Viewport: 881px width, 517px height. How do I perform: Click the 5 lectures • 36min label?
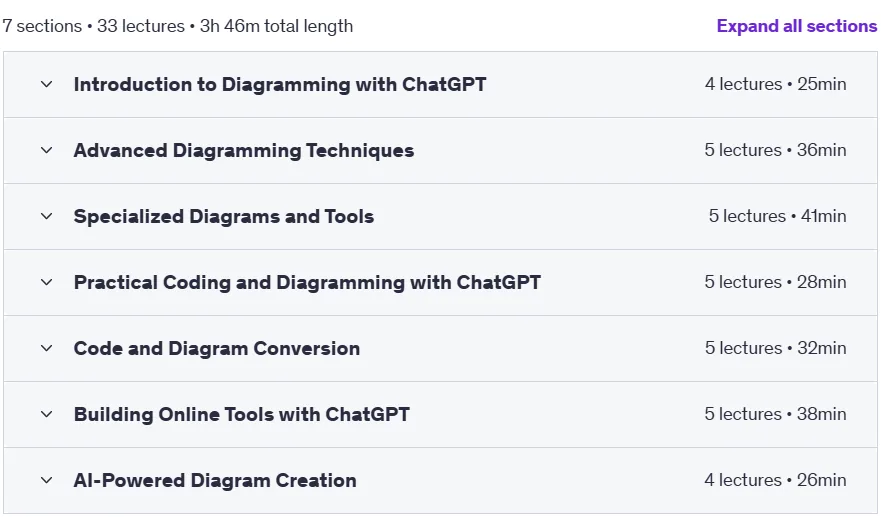pos(775,150)
